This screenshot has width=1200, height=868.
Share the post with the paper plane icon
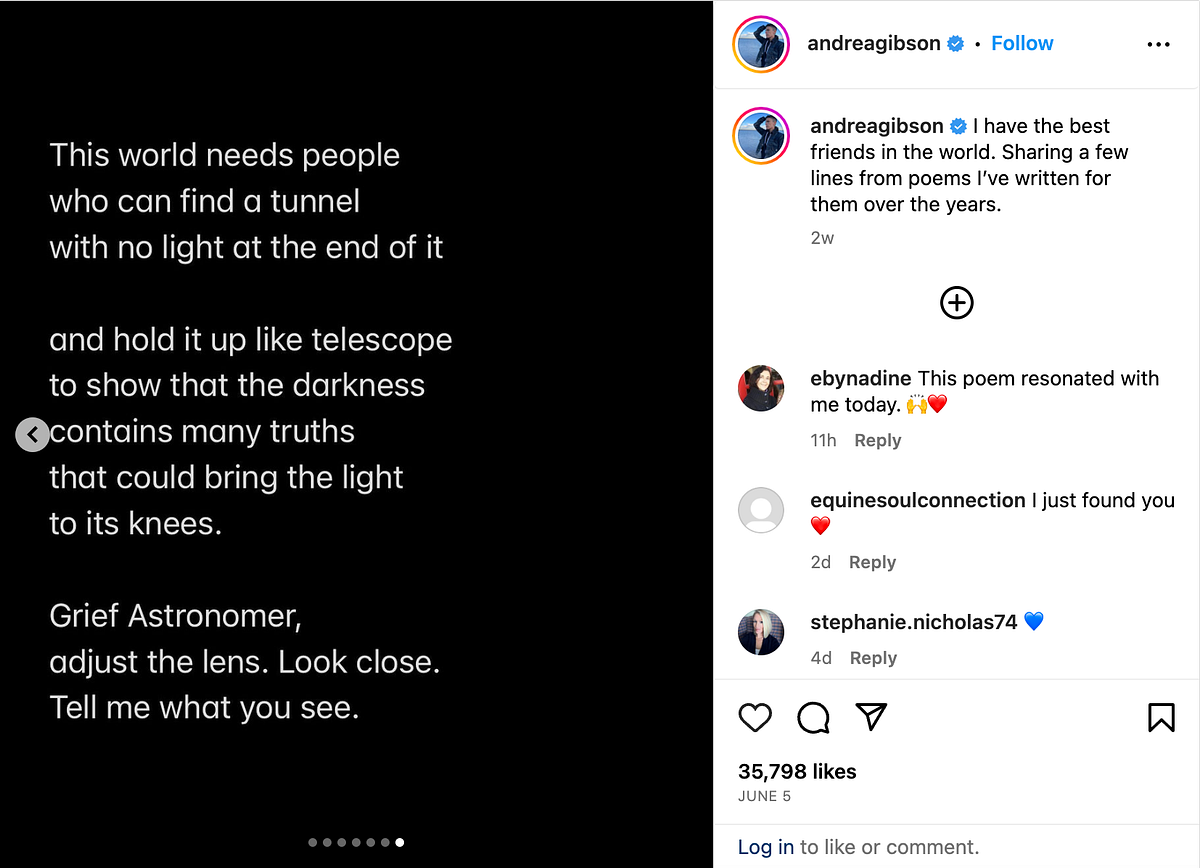[871, 716]
